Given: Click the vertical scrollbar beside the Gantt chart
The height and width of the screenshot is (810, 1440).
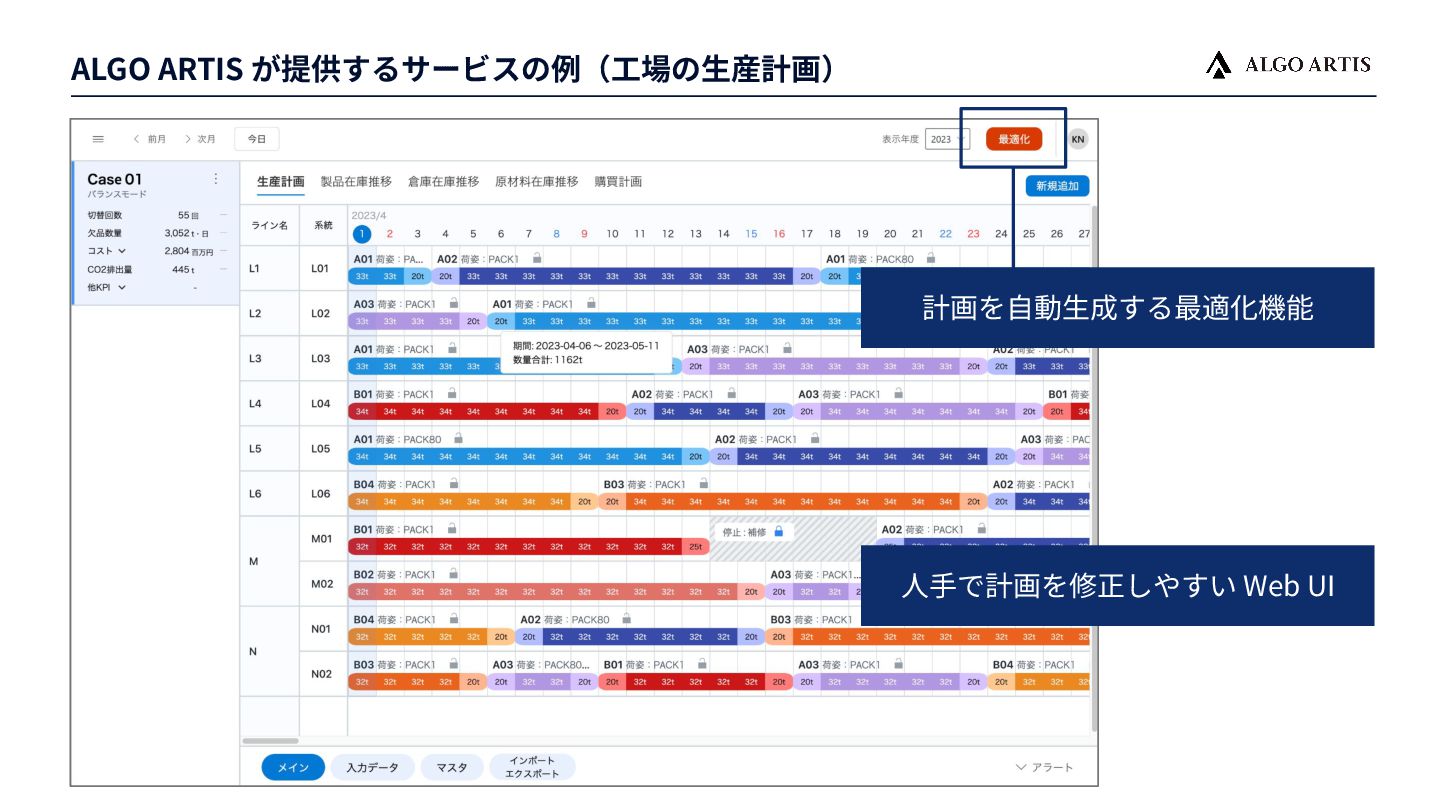Looking at the screenshot, I should 1093,468.
